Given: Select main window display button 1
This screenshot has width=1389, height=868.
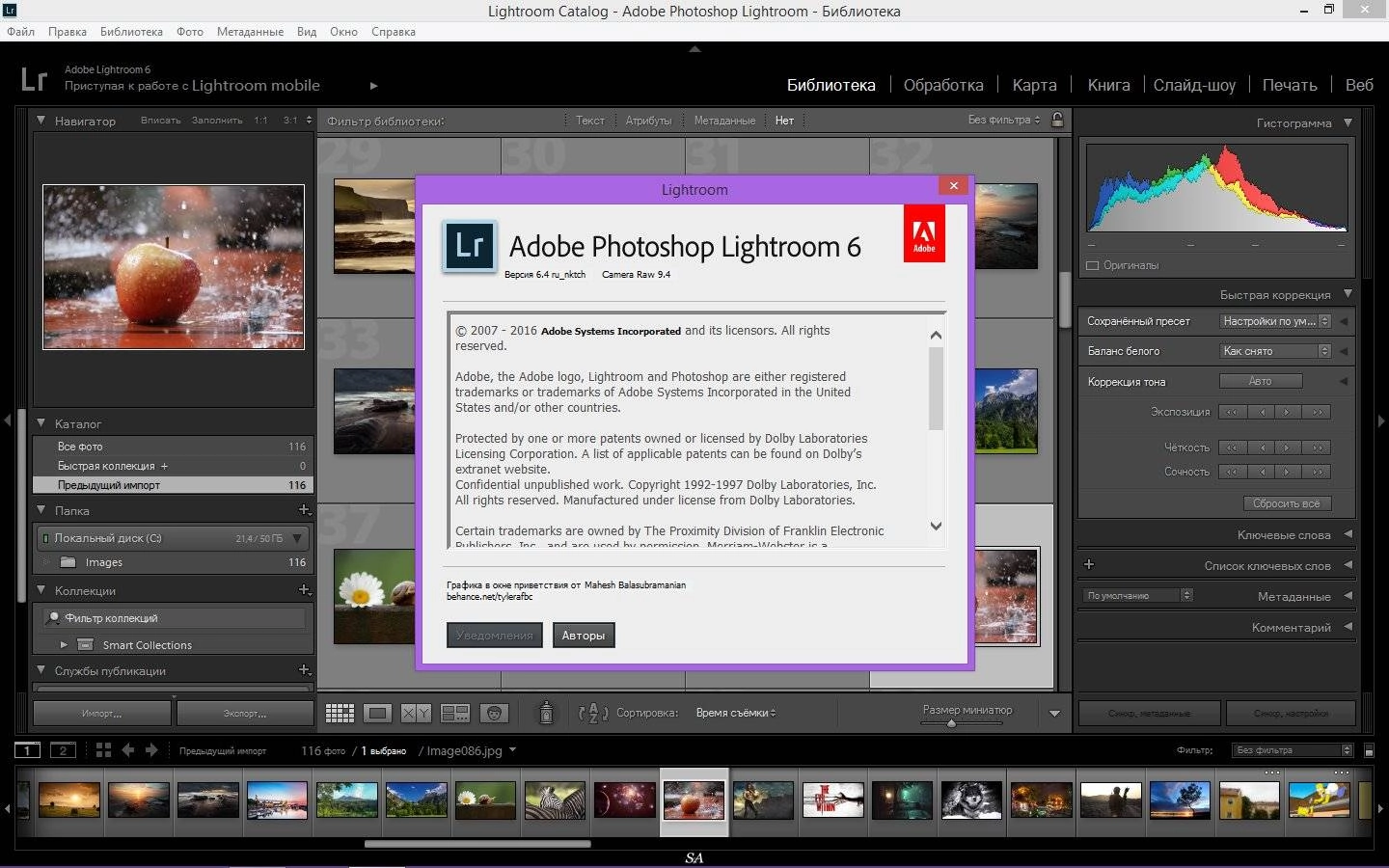Looking at the screenshot, I should point(27,750).
